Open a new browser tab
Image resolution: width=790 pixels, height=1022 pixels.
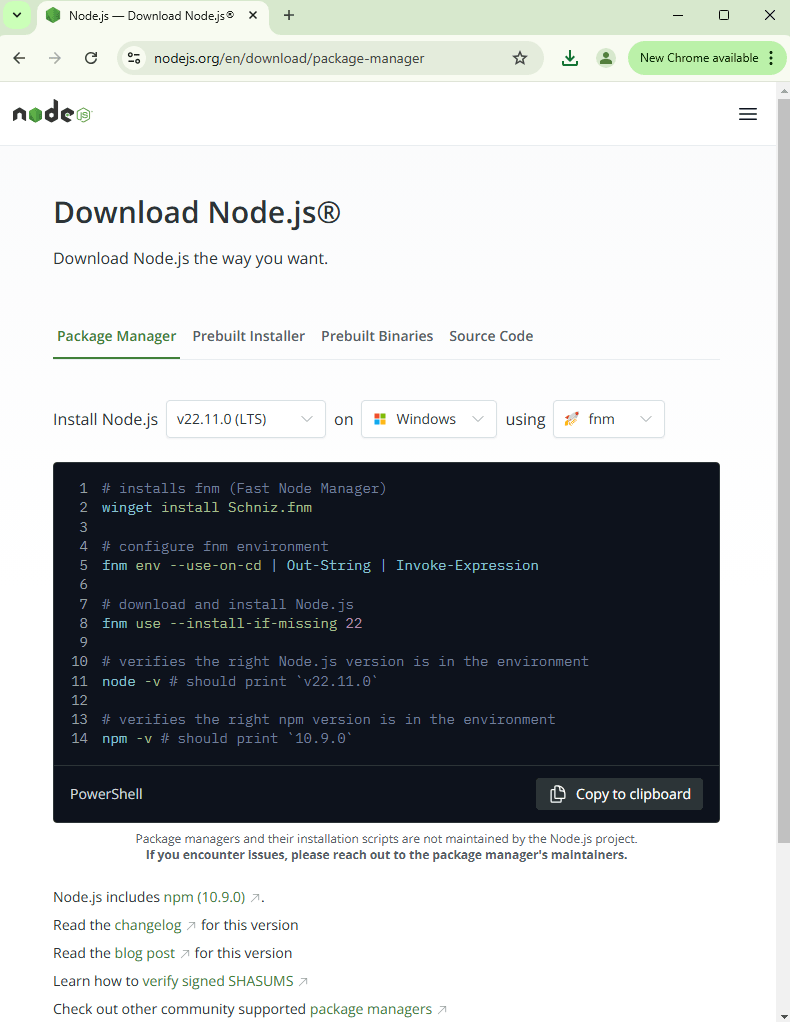289,15
